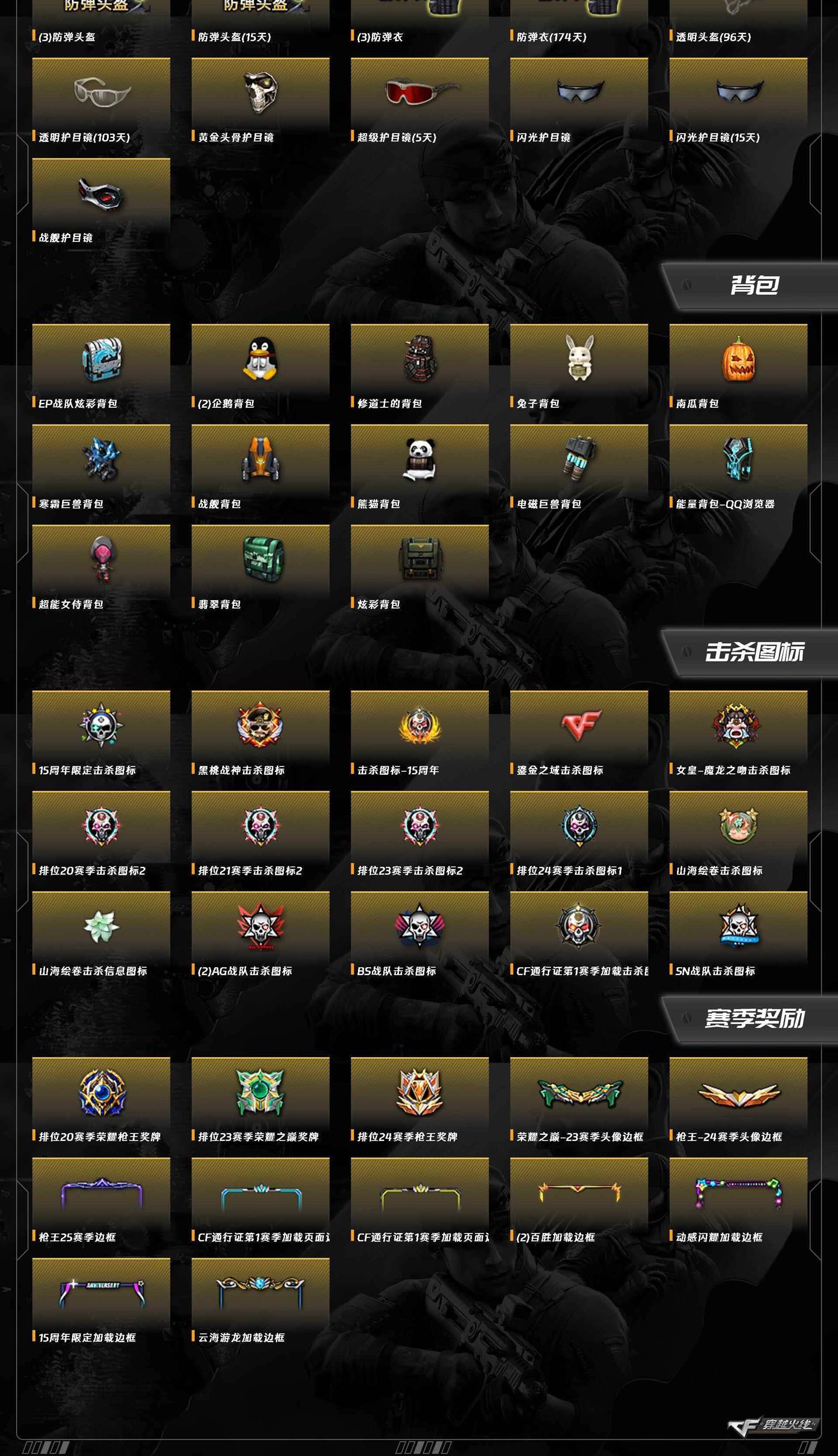Open the 背包 section header
This screenshot has width=838, height=1456.
point(749,286)
